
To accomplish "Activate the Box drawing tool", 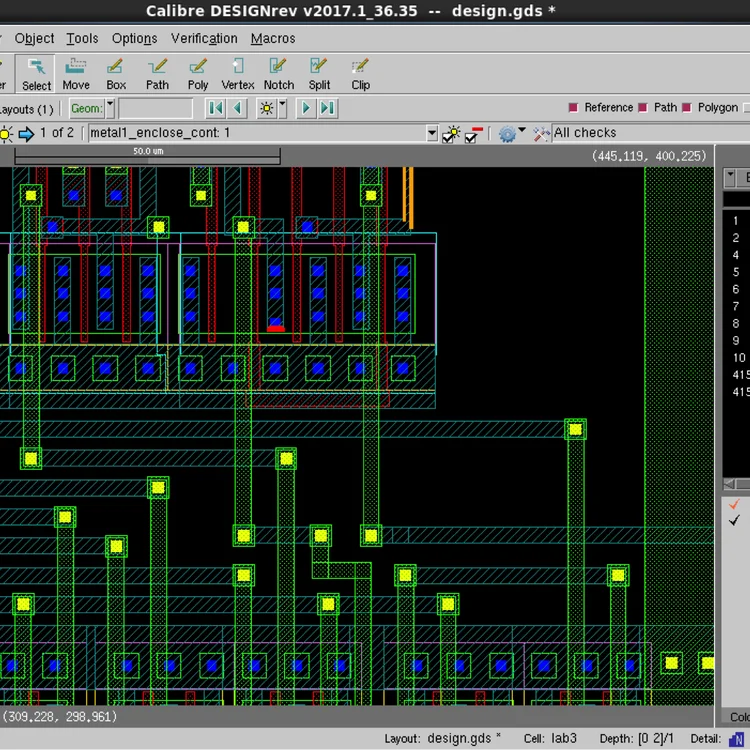I will click(x=116, y=74).
